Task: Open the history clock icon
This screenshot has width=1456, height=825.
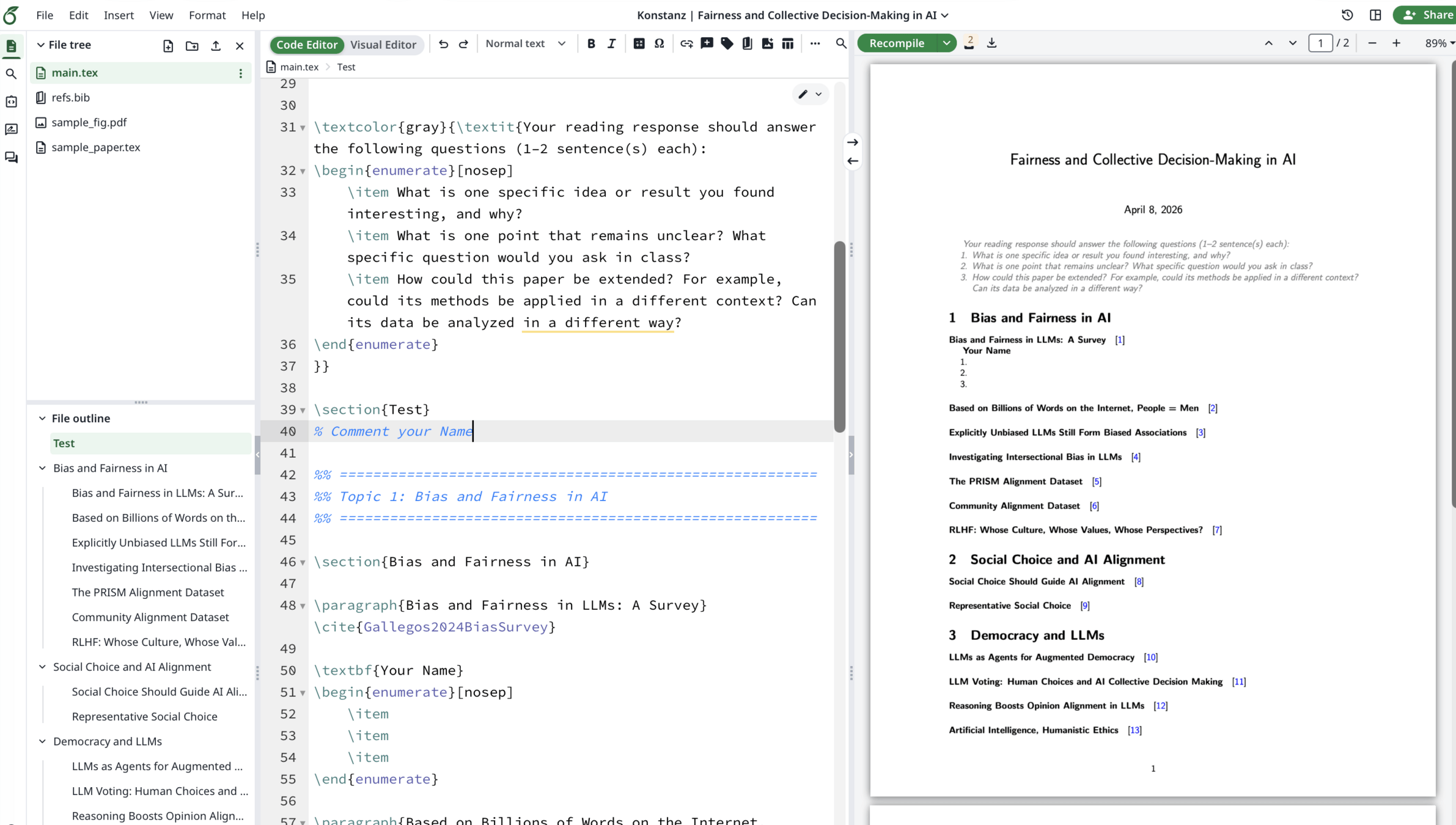Action: 1347,15
